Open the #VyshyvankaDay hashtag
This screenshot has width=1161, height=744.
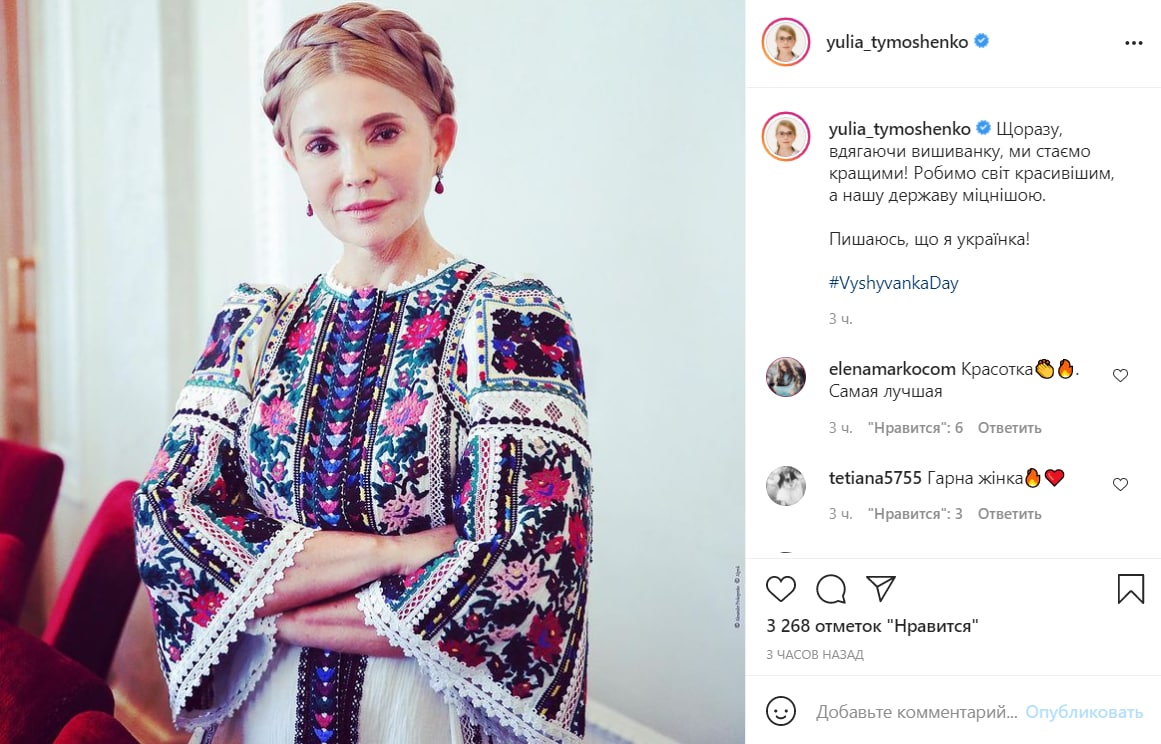pos(894,283)
